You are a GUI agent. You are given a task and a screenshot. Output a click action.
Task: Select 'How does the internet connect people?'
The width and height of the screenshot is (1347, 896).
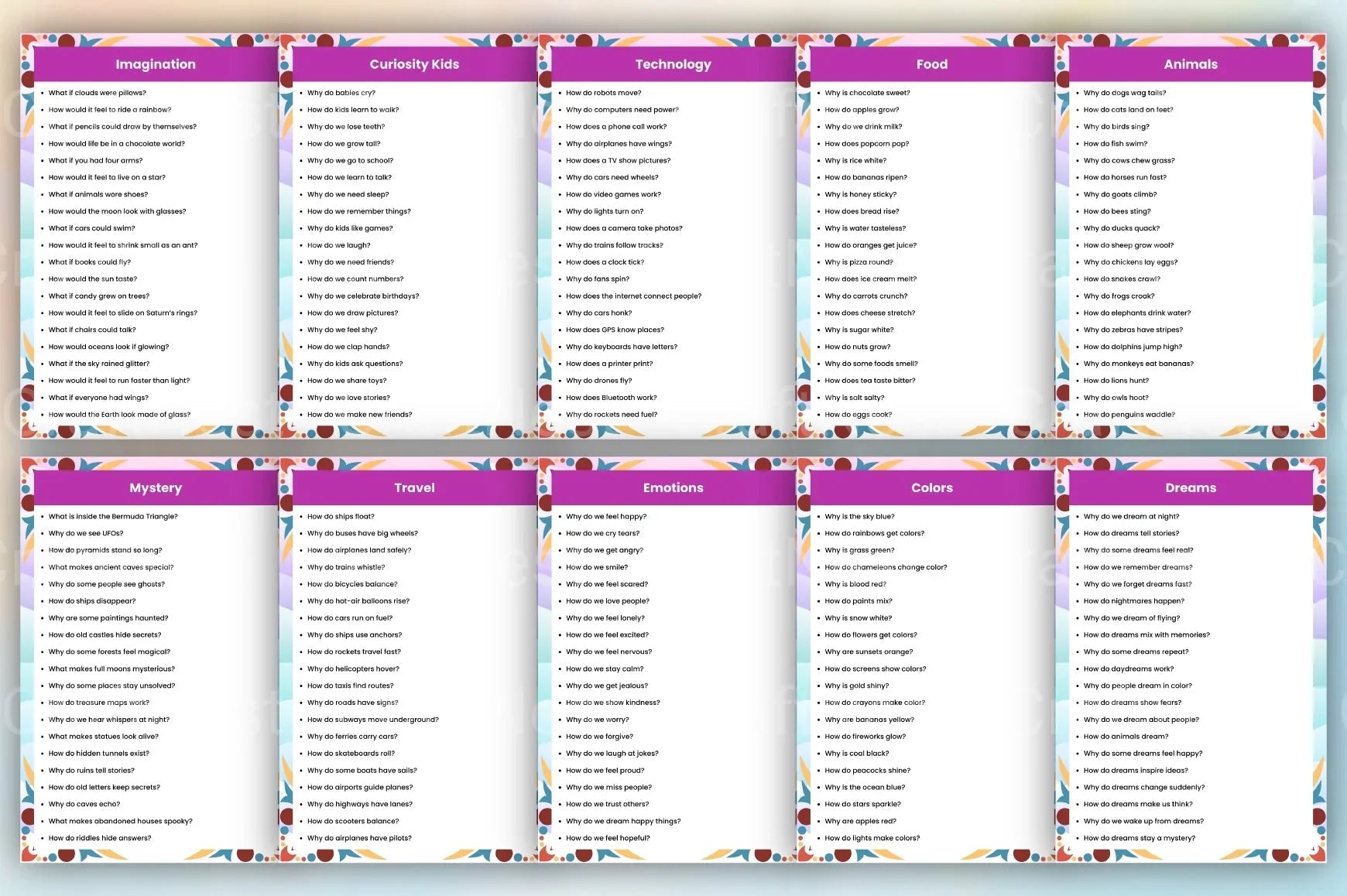click(x=633, y=296)
